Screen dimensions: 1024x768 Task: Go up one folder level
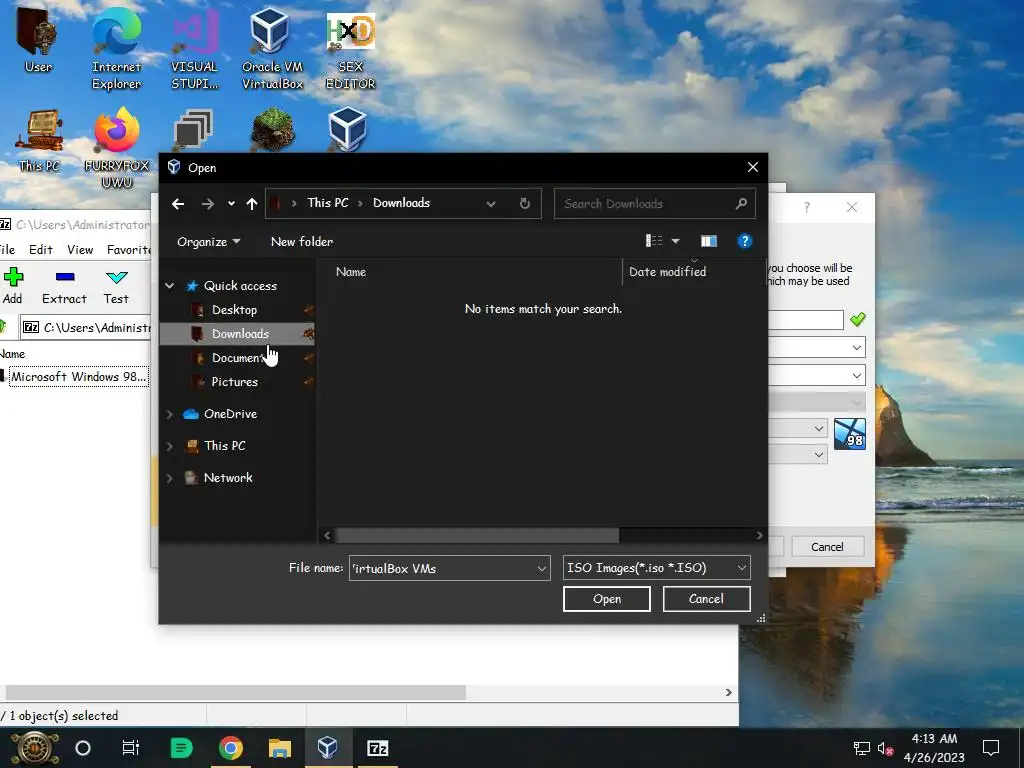click(x=252, y=204)
